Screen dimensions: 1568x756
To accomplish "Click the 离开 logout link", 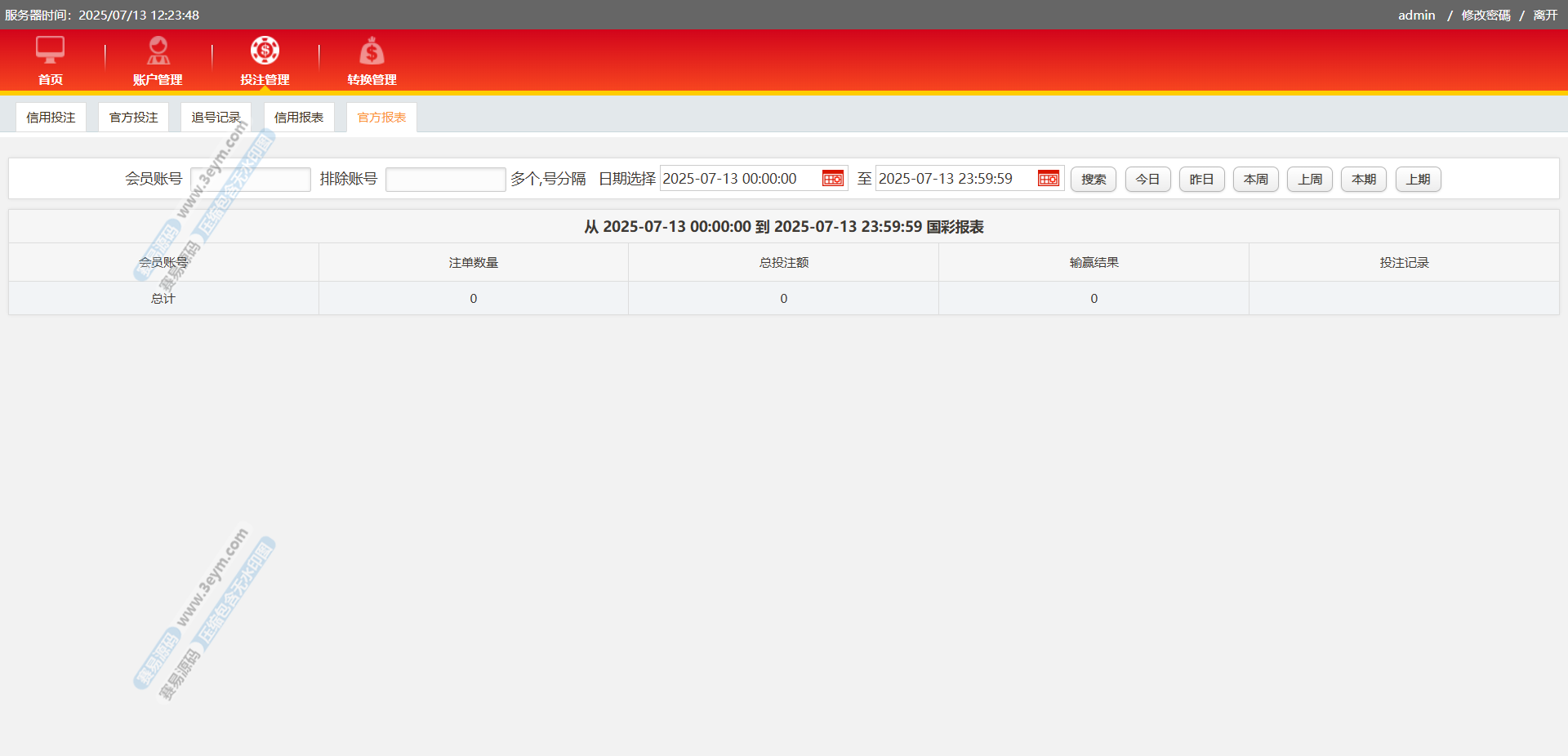I will click(1545, 16).
